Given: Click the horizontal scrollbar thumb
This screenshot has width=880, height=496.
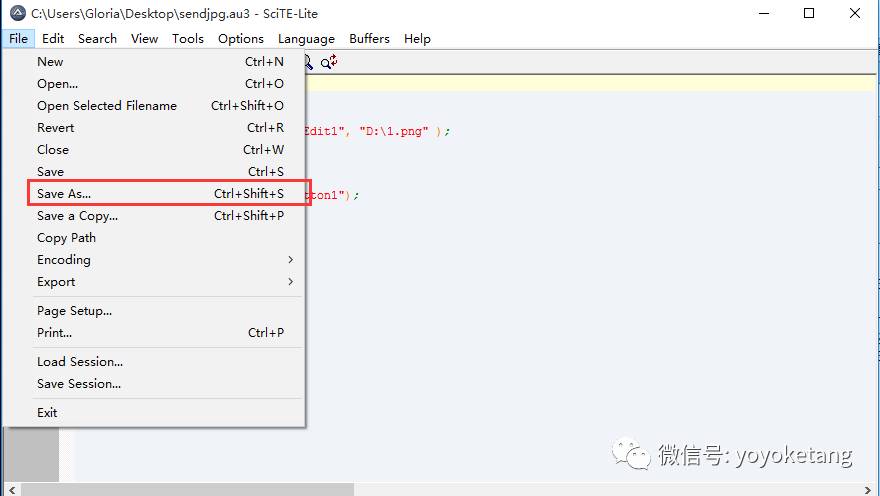Looking at the screenshot, I should click(x=187, y=490).
